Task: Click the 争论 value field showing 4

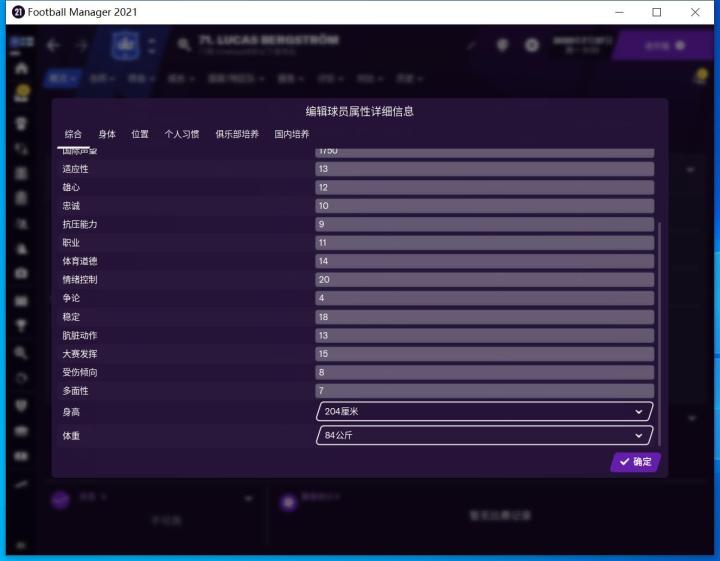Action: click(484, 298)
